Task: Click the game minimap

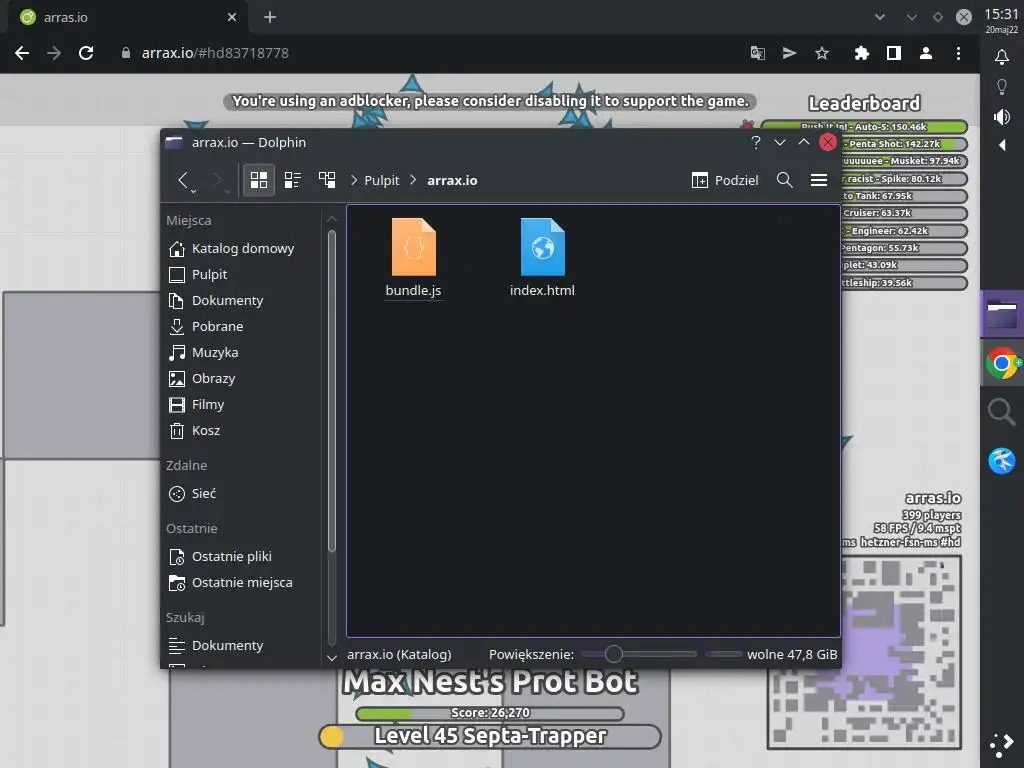Action: pos(864,652)
